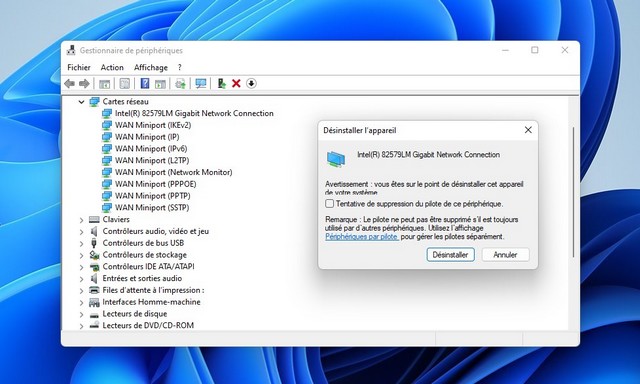
Task: Click the enable device green icon
Action: point(221,84)
